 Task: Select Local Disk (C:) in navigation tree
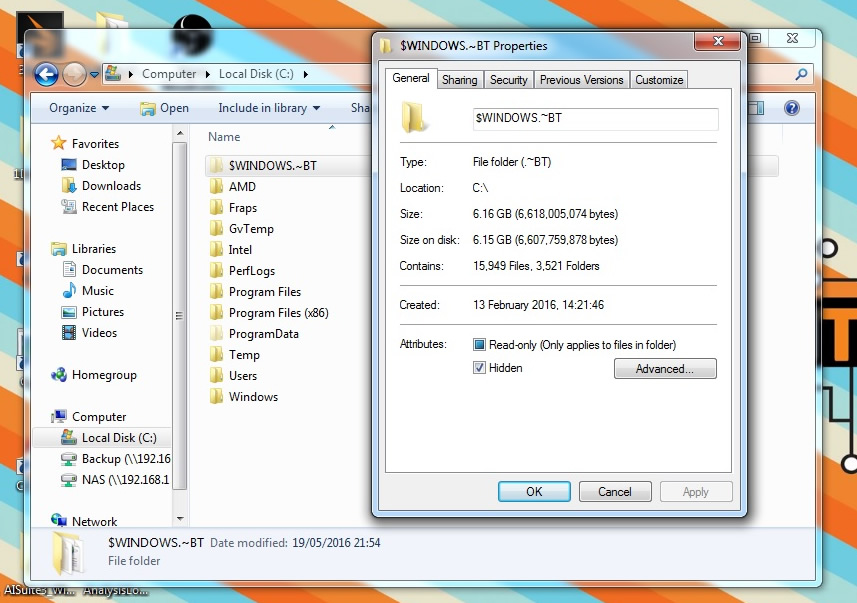[x=118, y=438]
